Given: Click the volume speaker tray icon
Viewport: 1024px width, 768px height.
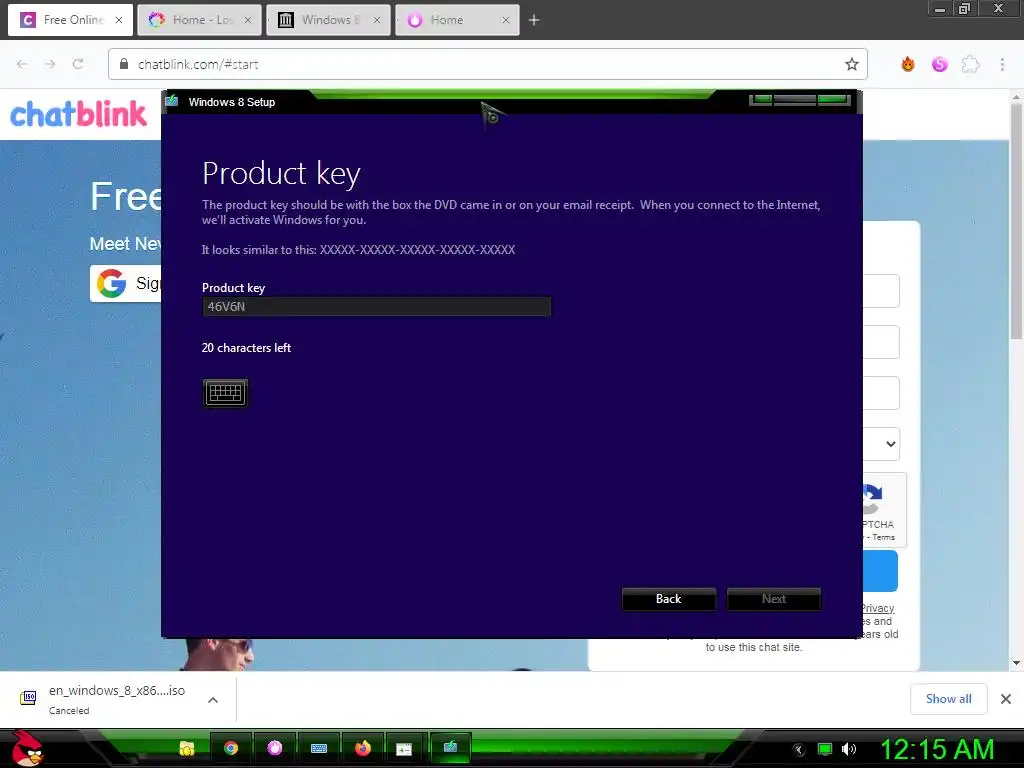Looking at the screenshot, I should click(849, 749).
